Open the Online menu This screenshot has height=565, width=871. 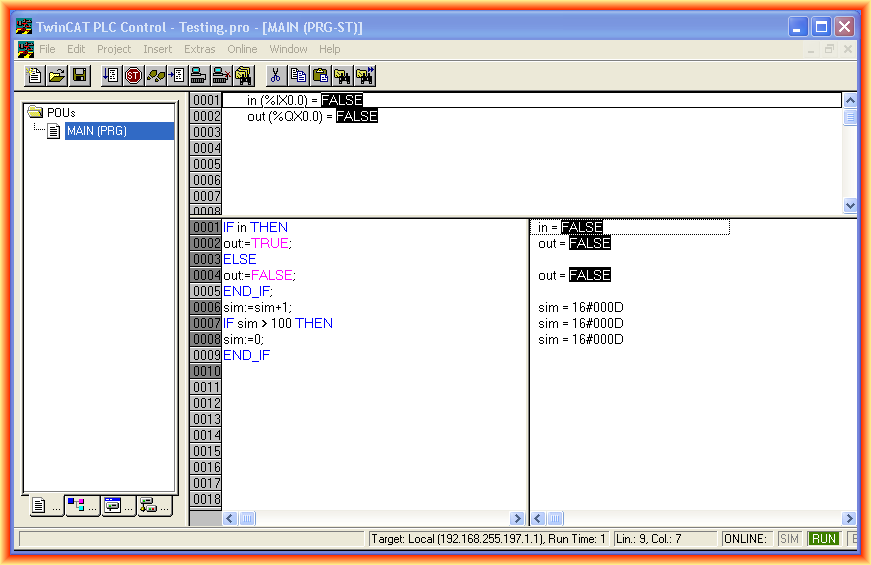242,49
